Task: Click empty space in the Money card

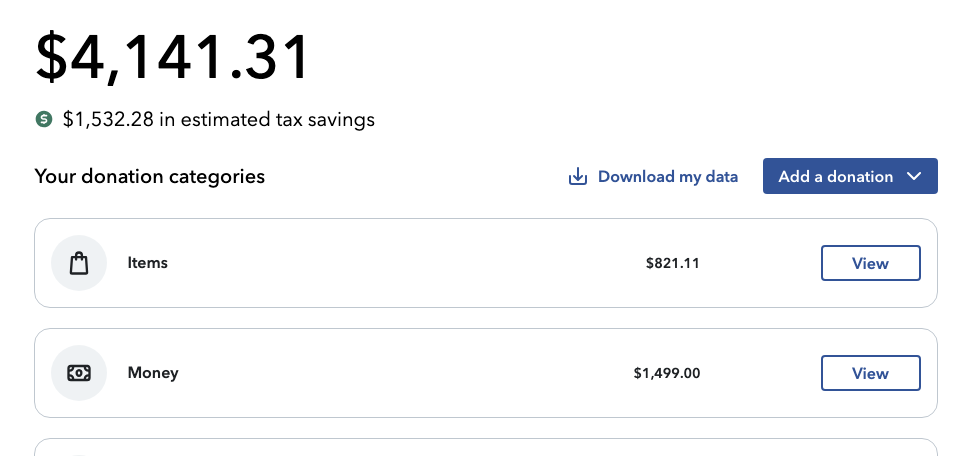Action: (400, 373)
